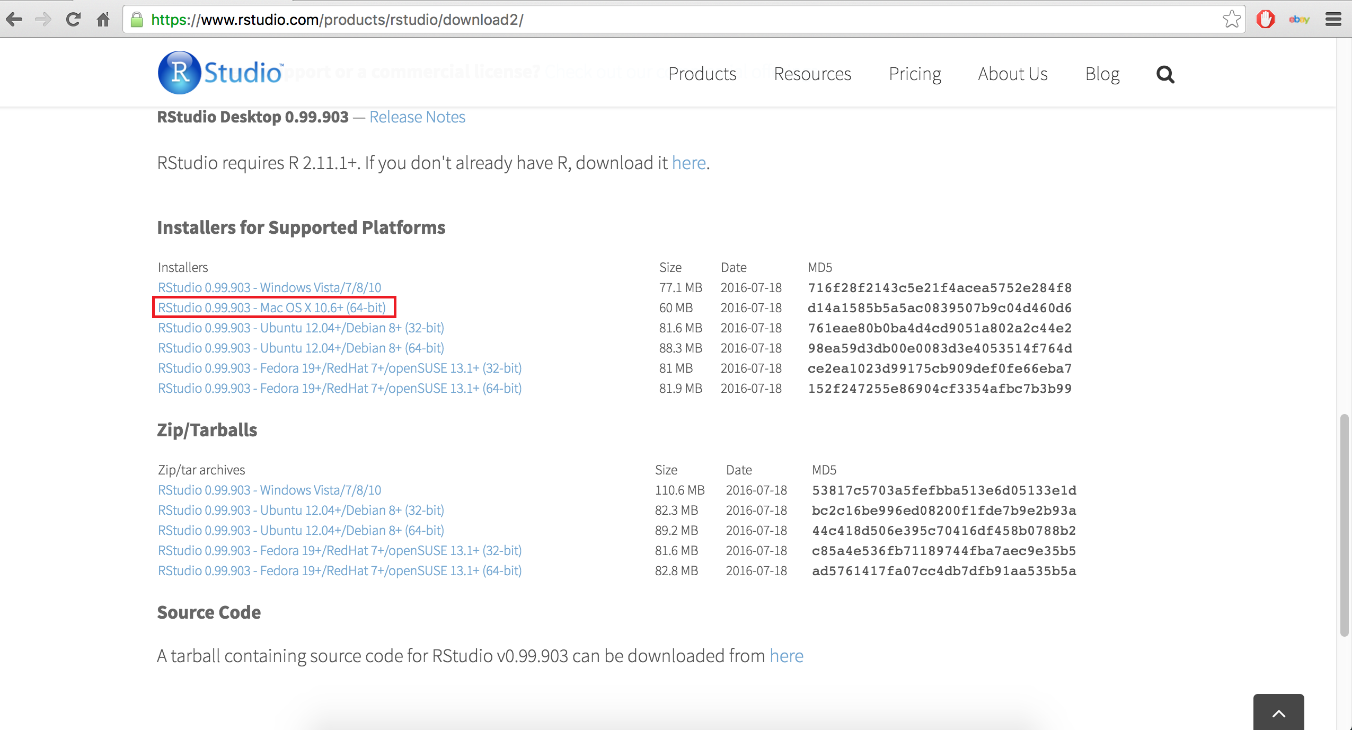Go to browser home icon
Image resolution: width=1352 pixels, height=730 pixels.
pos(103,19)
